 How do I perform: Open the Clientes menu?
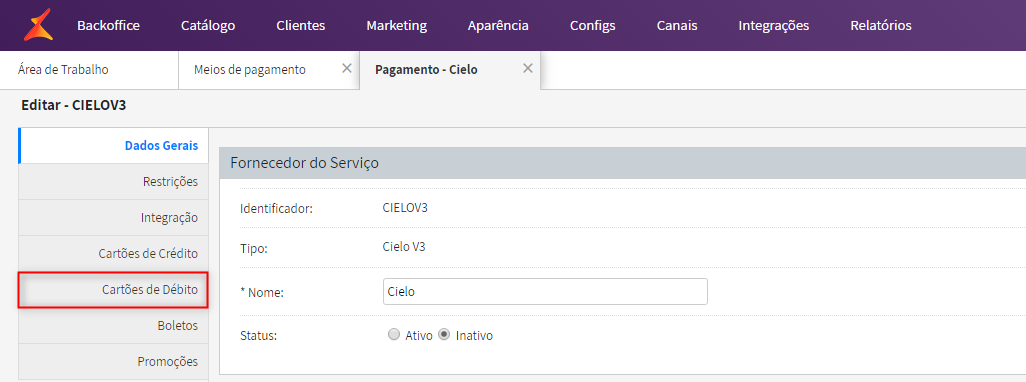pyautogui.click(x=301, y=26)
